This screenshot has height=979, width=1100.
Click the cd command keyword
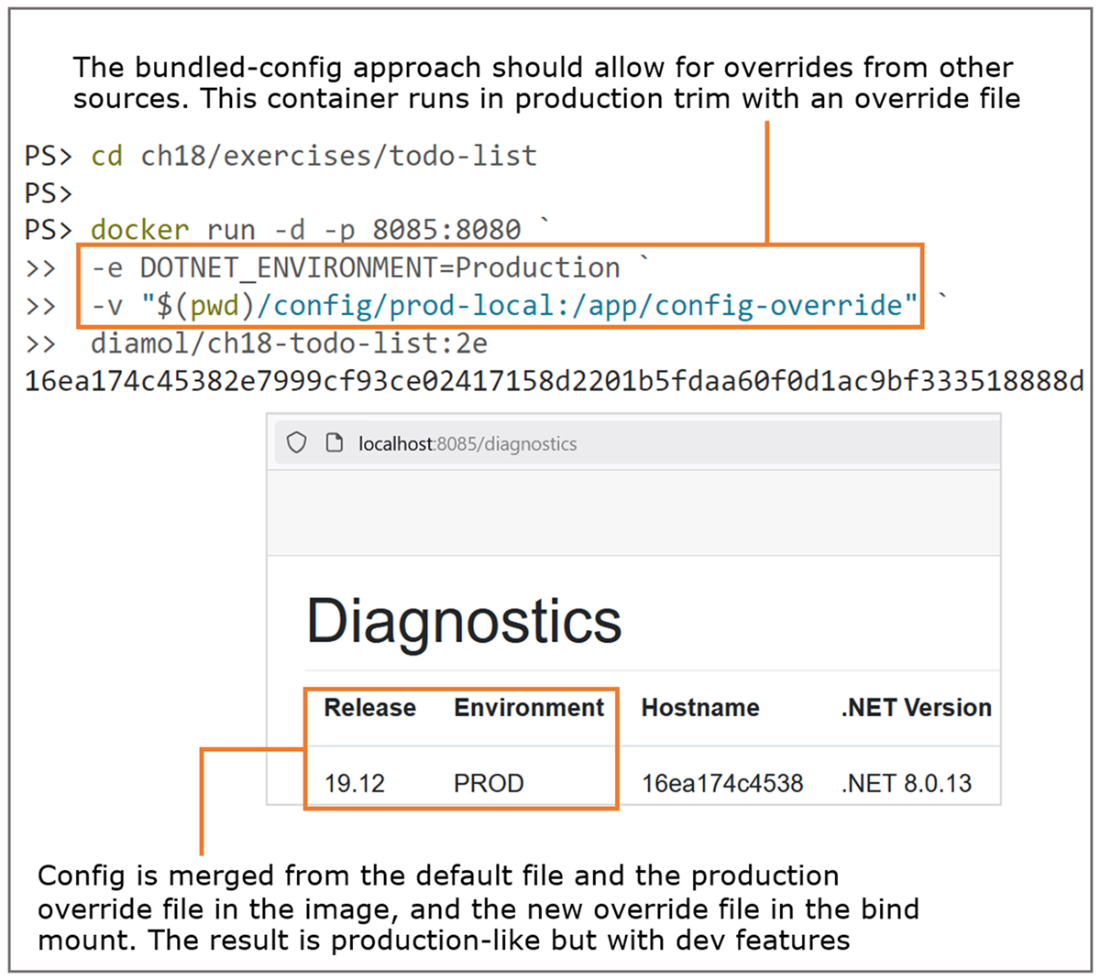pyautogui.click(x=107, y=156)
